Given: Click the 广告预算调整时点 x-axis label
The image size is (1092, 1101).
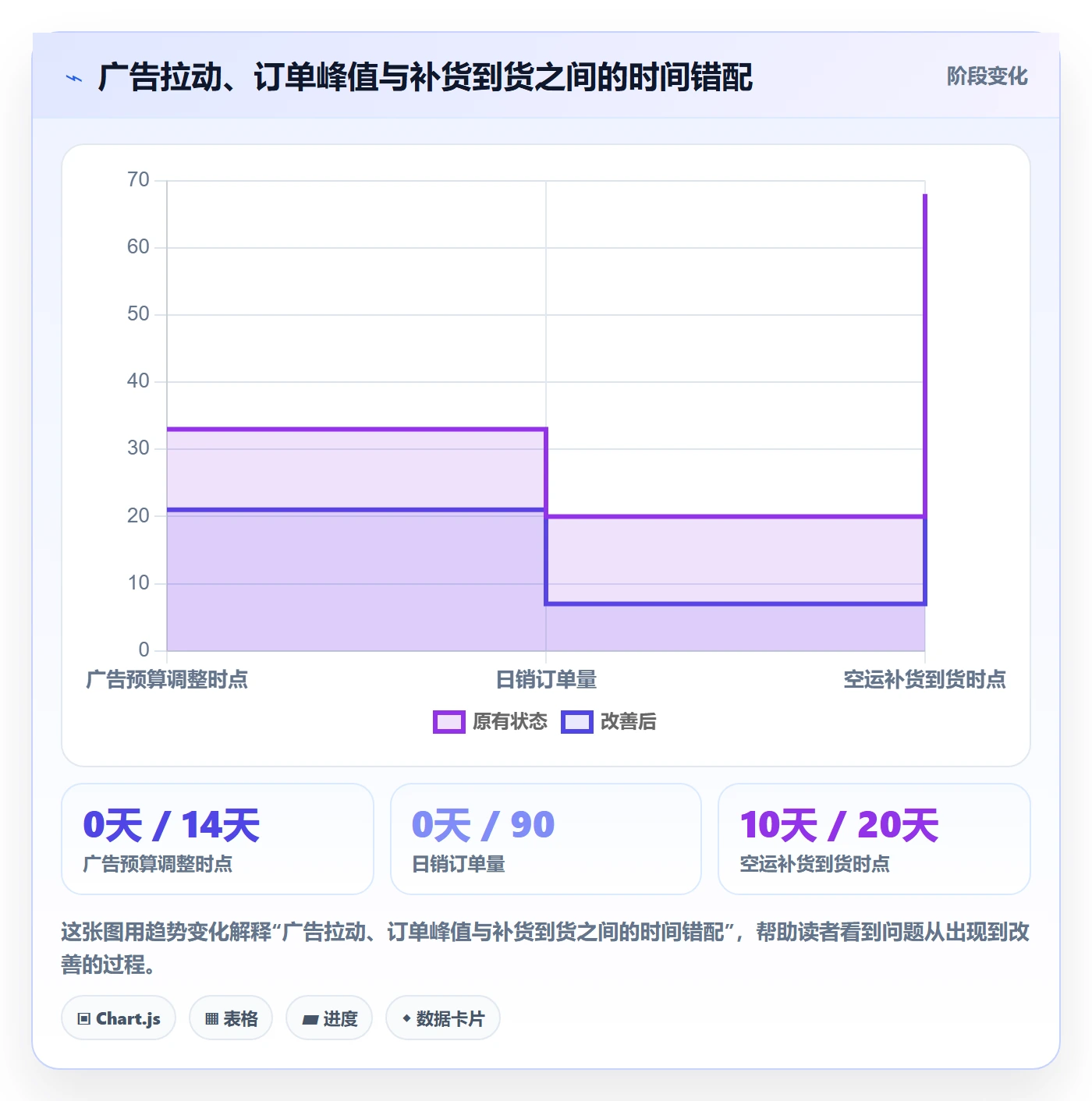Looking at the screenshot, I should (167, 680).
